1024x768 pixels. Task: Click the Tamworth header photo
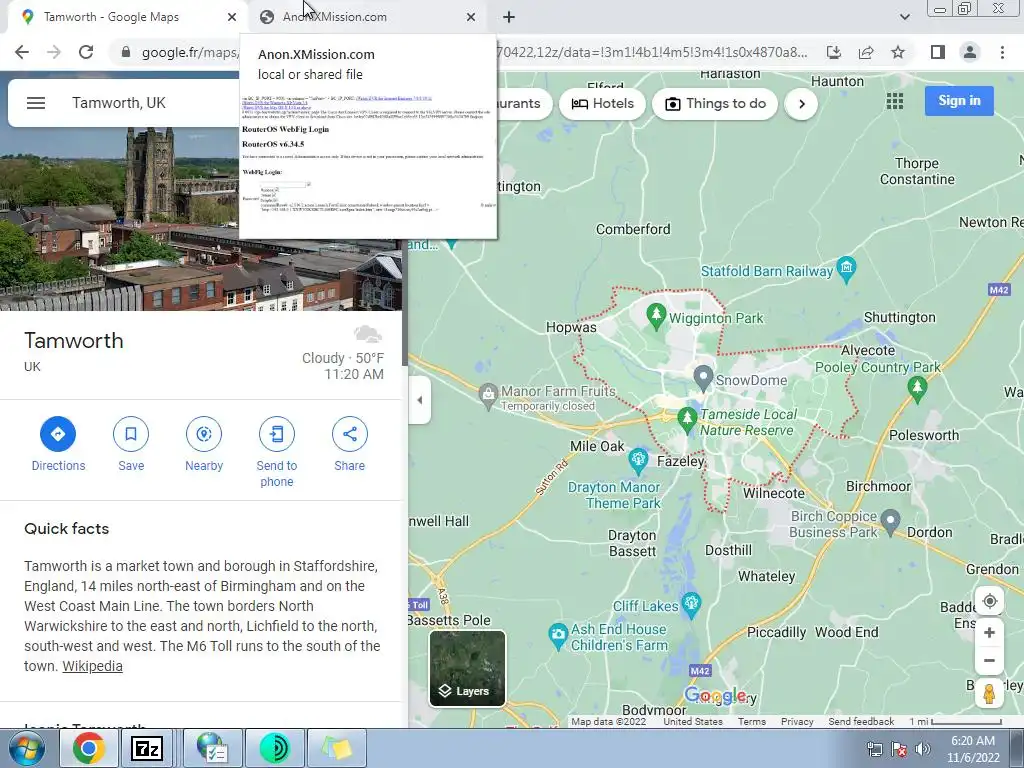click(201, 218)
